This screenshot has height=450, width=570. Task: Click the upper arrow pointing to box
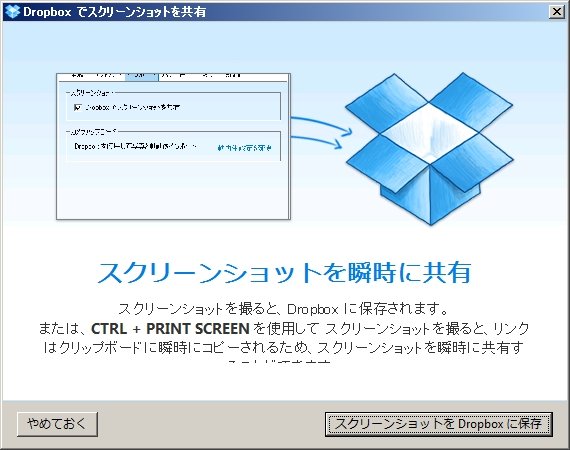click(321, 125)
